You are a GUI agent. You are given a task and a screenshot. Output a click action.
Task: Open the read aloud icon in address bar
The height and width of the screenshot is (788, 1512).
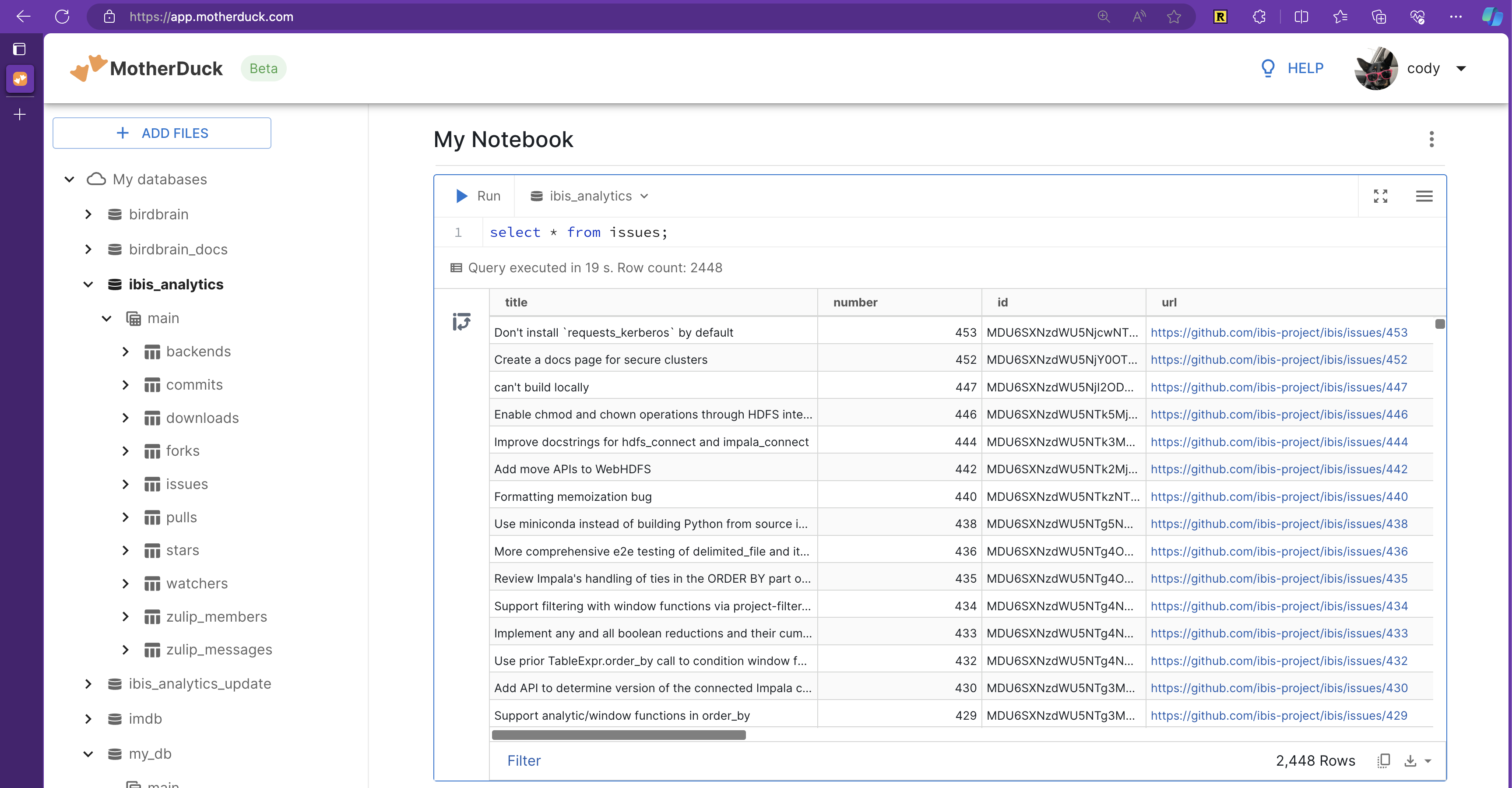pos(1139,17)
